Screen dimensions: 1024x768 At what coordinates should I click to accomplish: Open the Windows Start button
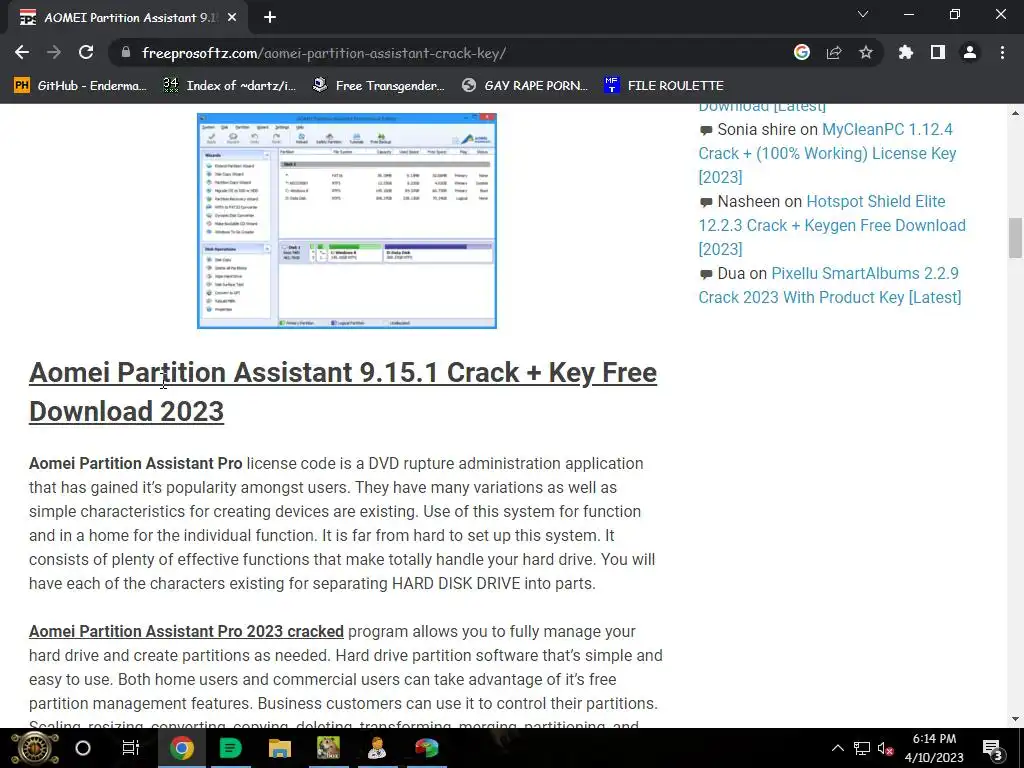pyautogui.click(x=35, y=748)
